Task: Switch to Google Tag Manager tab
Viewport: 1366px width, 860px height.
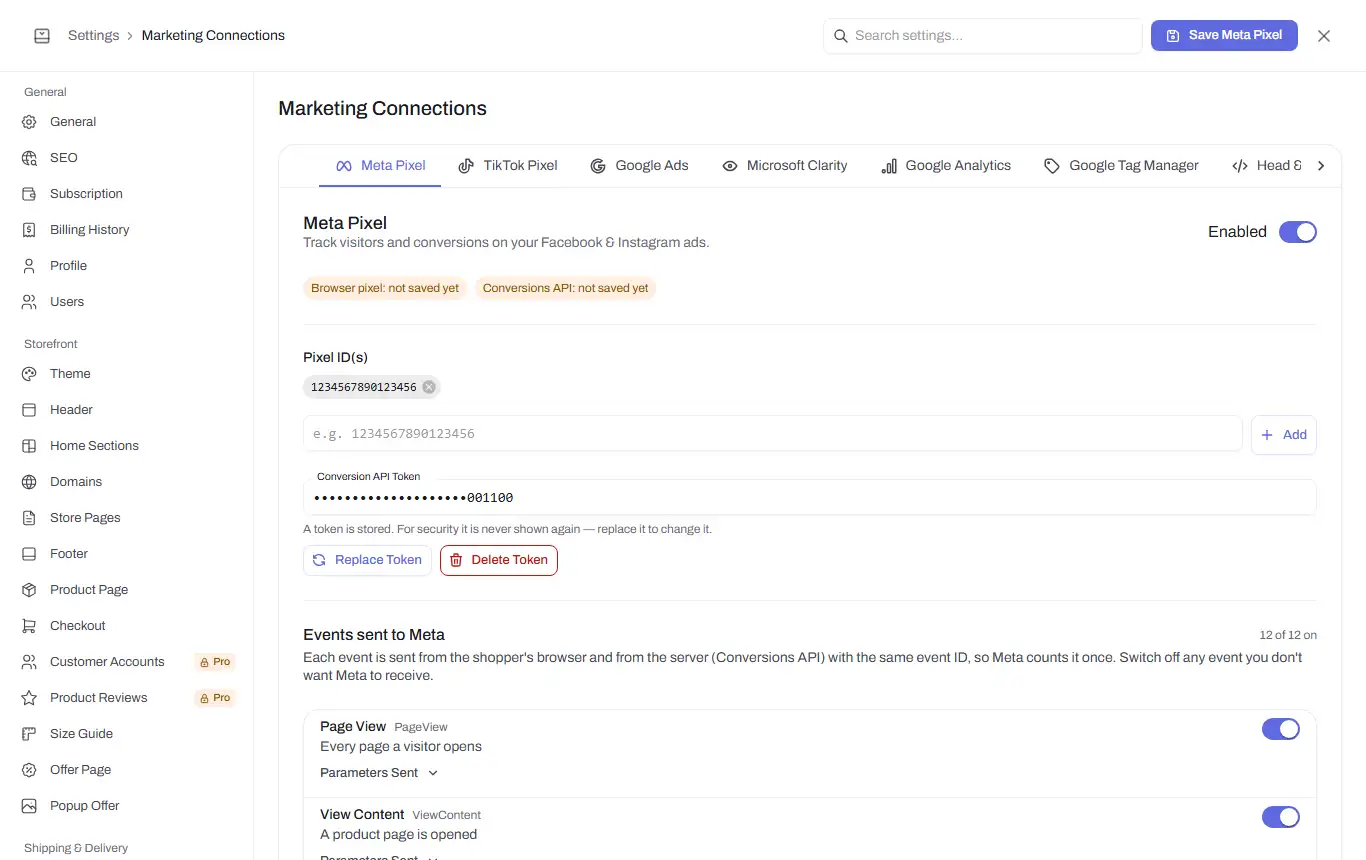Action: coord(1121,166)
